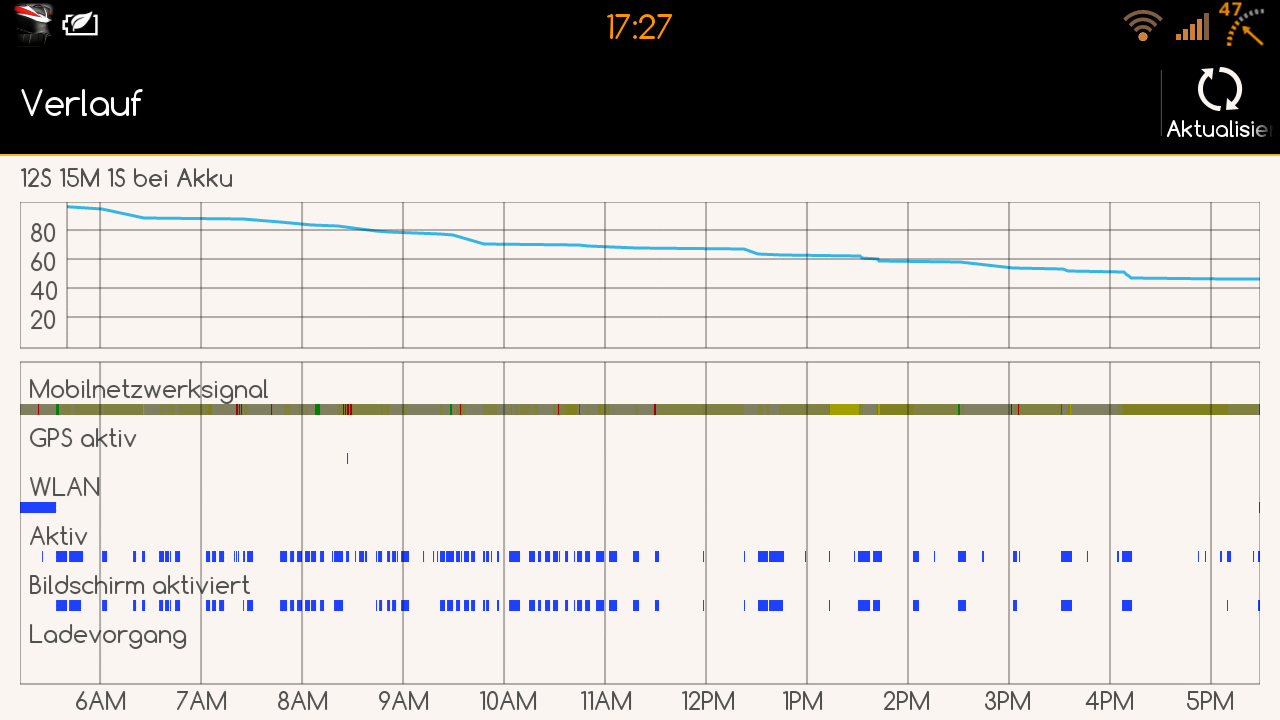Tap the blue WLAN active bar
The image size is (1280, 720).
point(38,508)
